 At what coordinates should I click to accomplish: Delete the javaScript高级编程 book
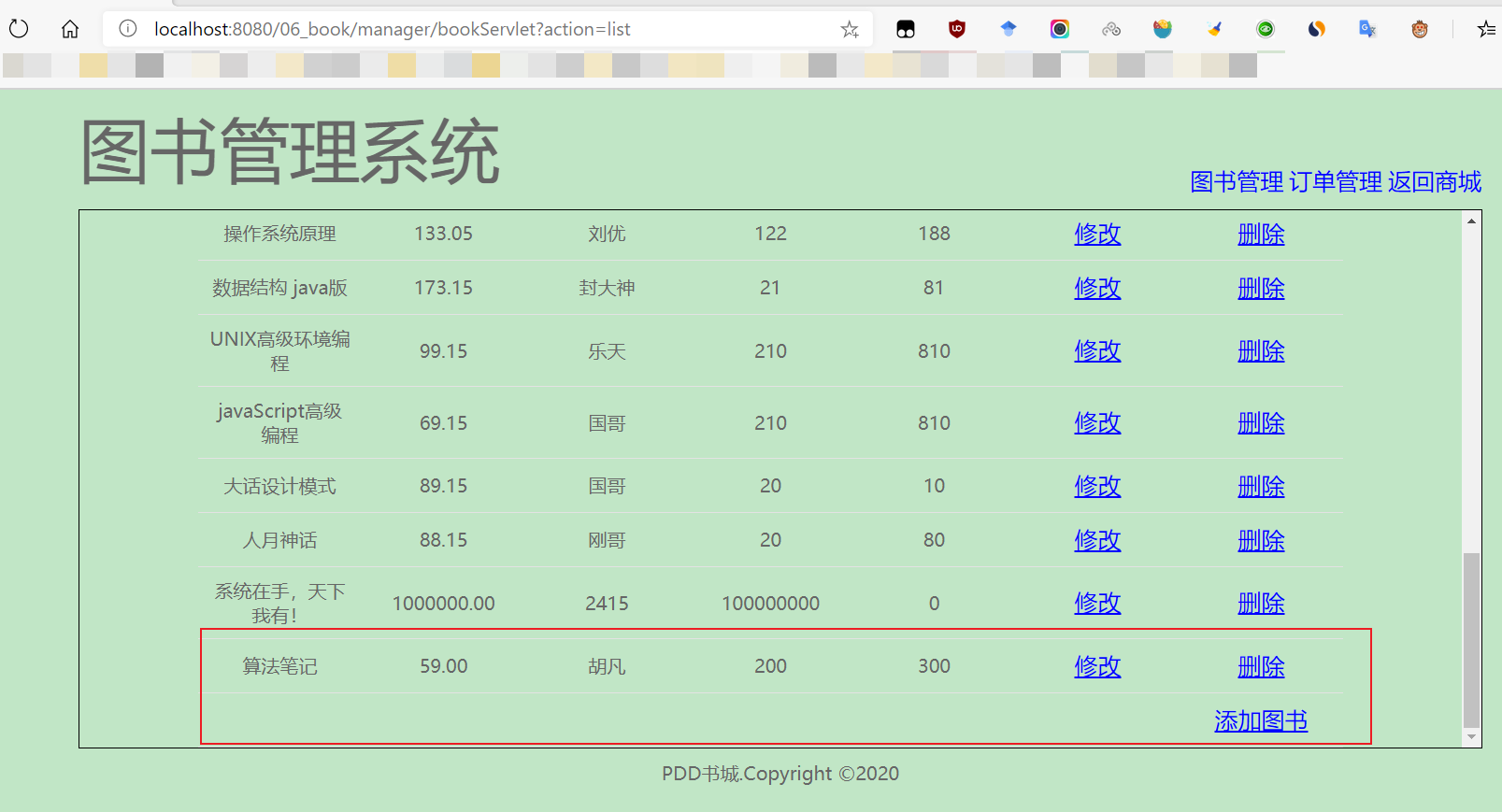(x=1261, y=422)
